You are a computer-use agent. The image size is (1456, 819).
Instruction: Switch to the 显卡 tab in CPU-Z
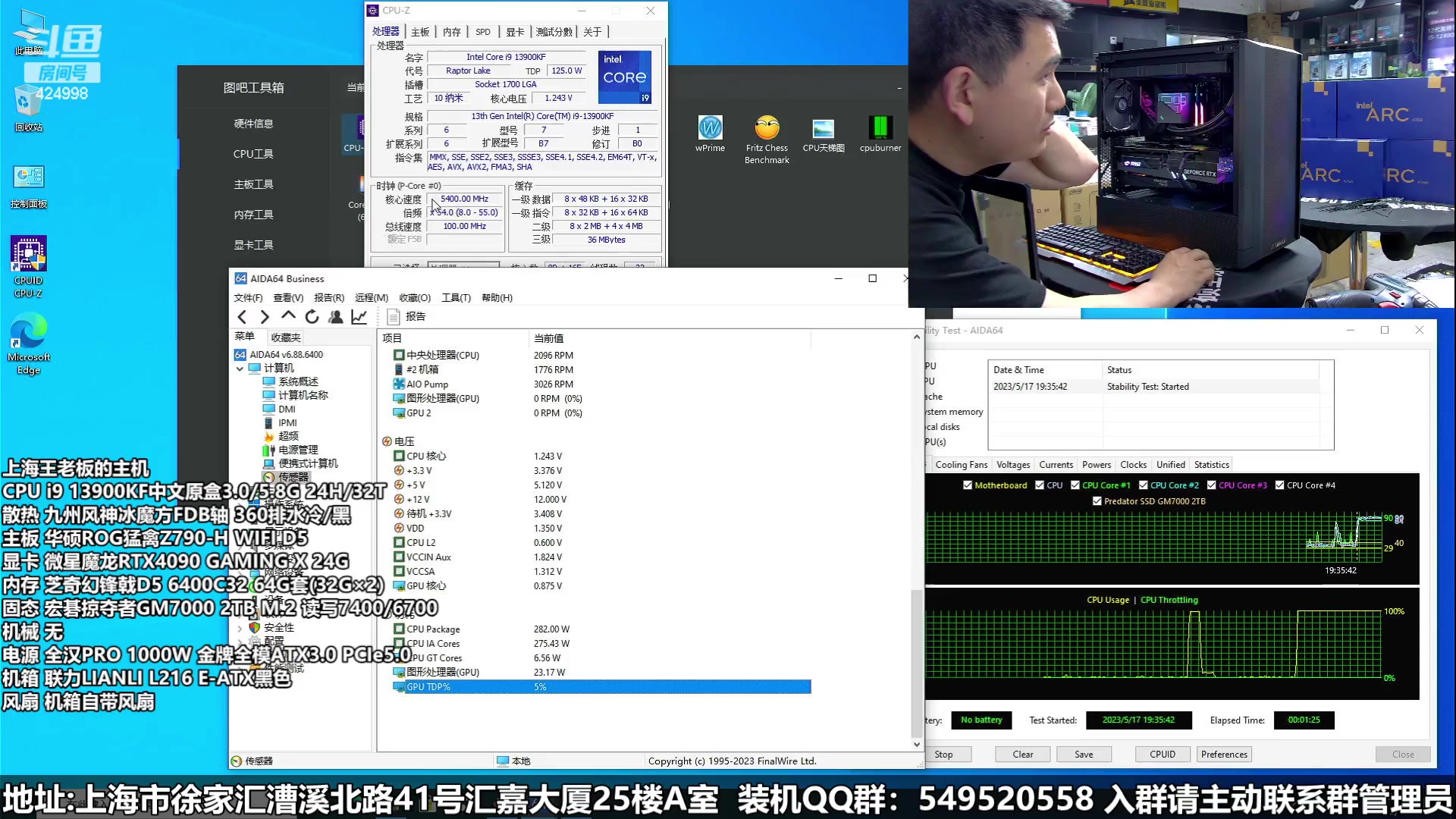click(x=515, y=32)
